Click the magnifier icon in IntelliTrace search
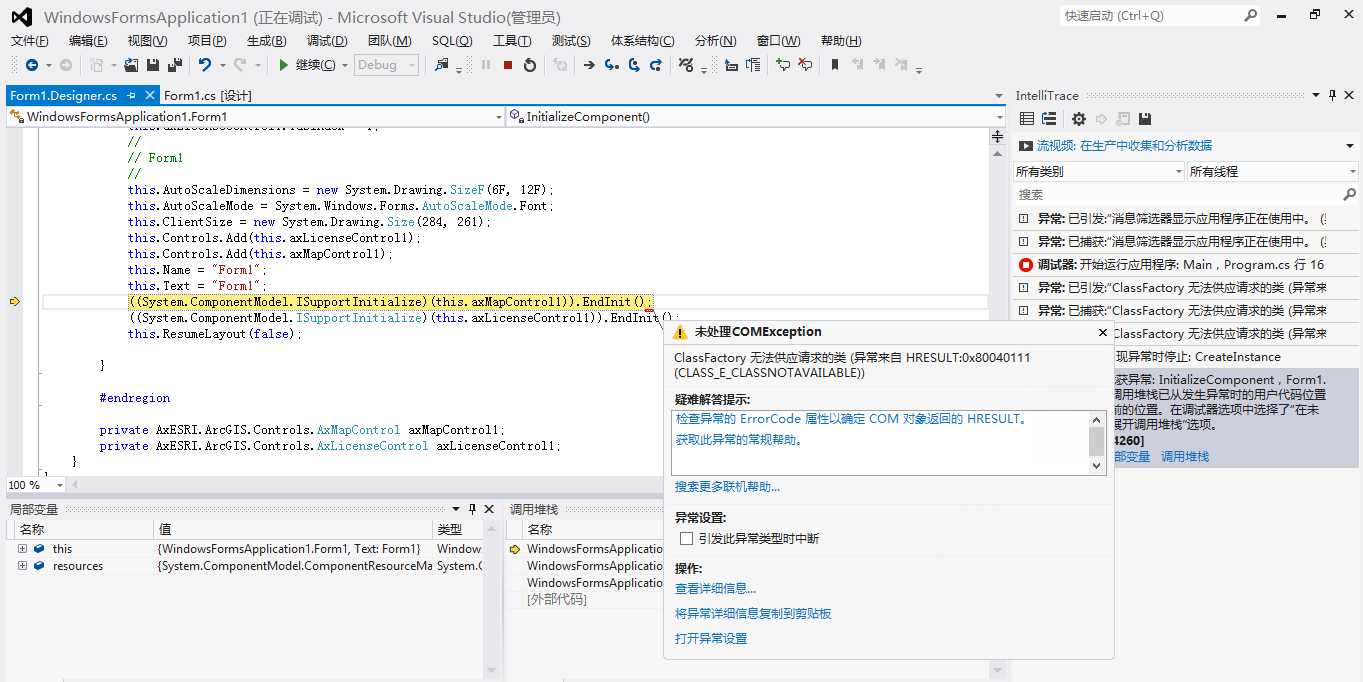The height and width of the screenshot is (682, 1363). point(1349,194)
